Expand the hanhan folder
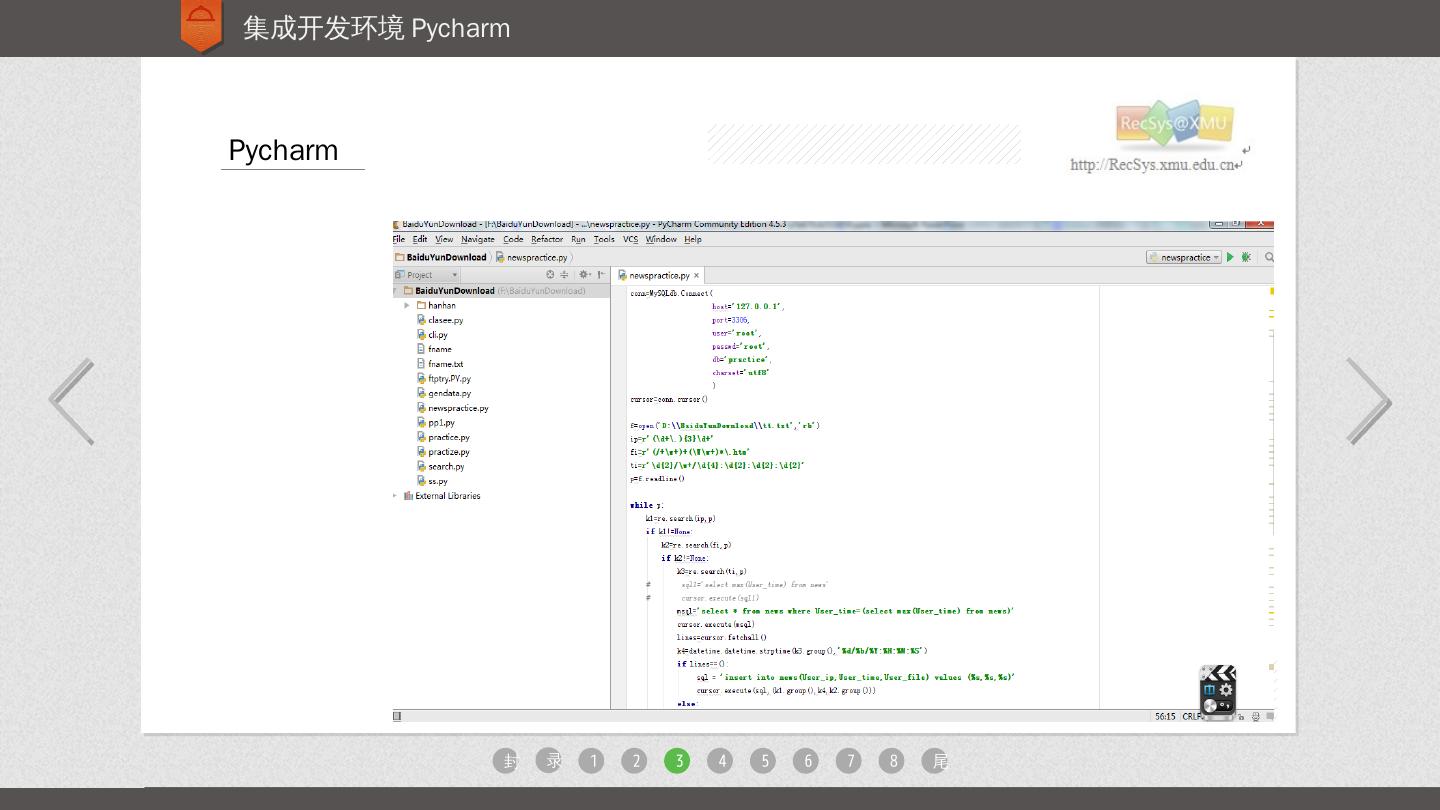Screen dimensions: 1440x810 407,305
